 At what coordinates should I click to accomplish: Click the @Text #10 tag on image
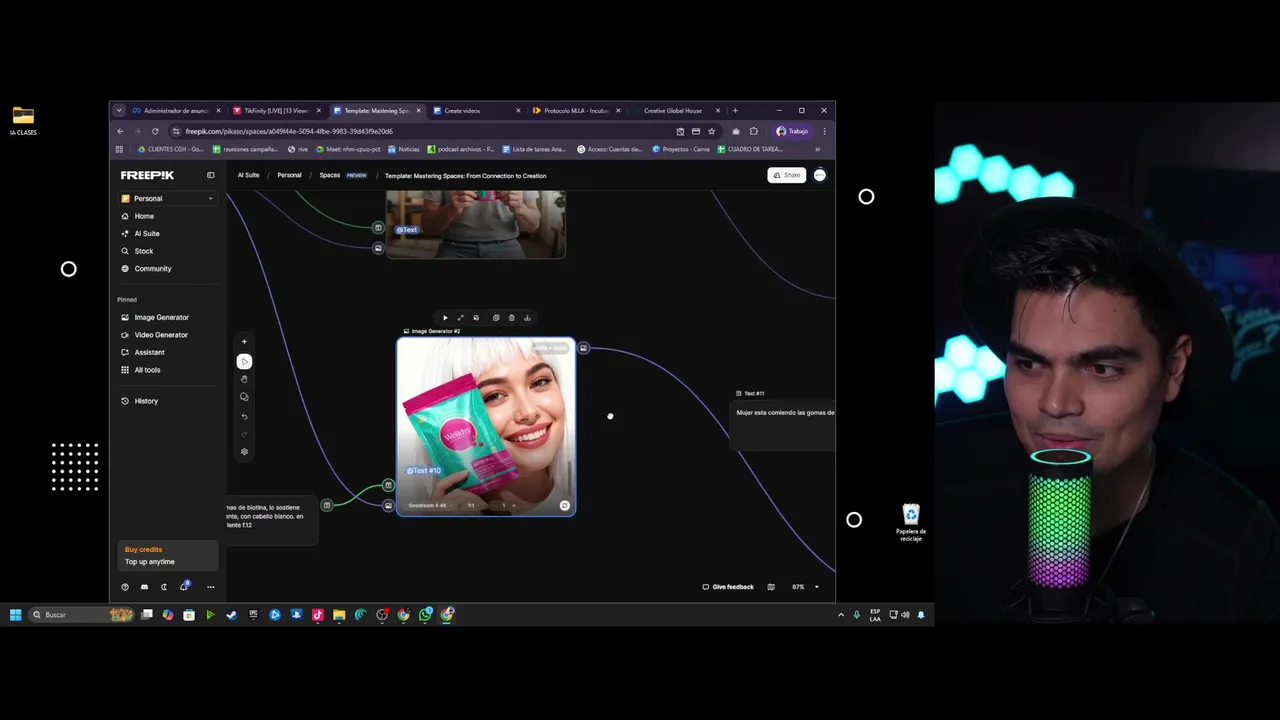coord(423,470)
